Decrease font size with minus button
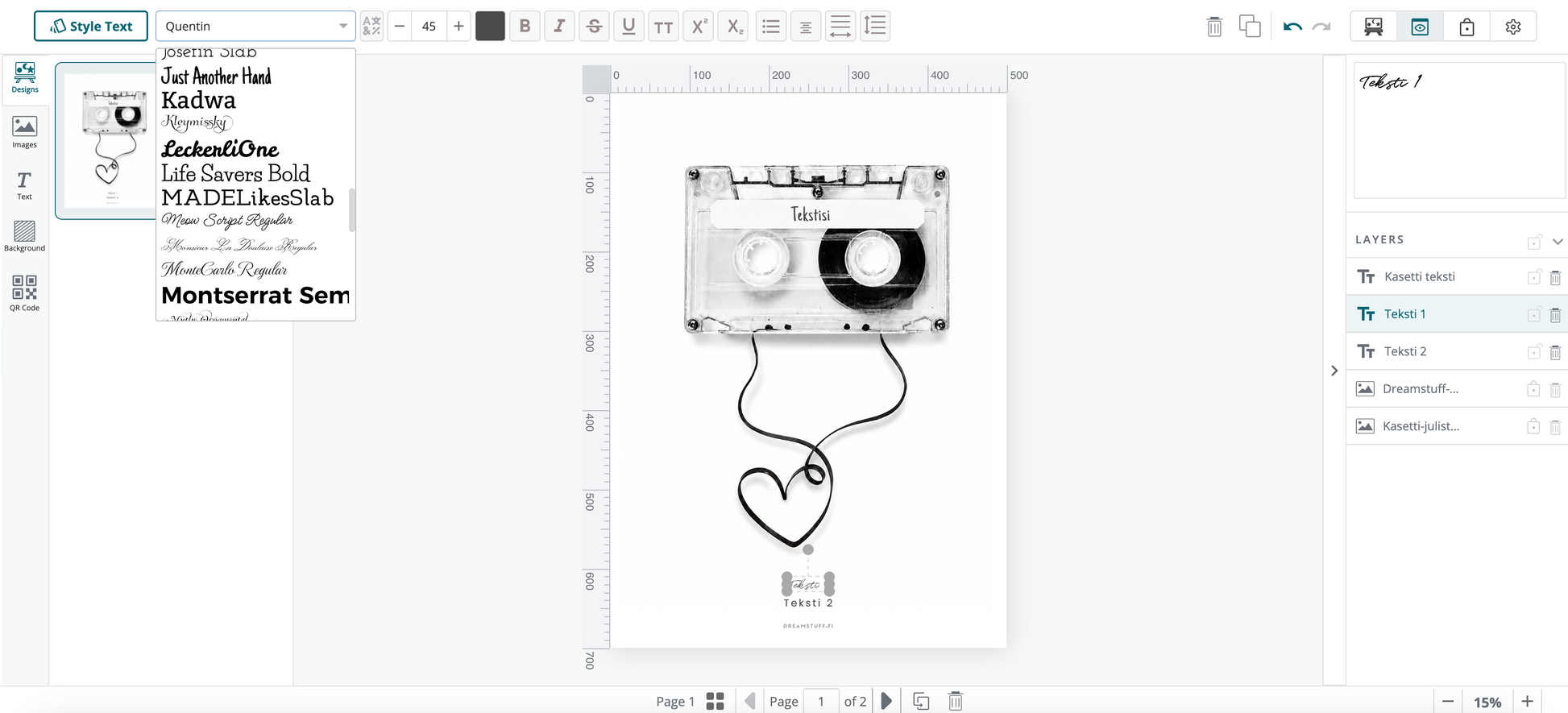This screenshot has width=1568, height=713. [399, 26]
